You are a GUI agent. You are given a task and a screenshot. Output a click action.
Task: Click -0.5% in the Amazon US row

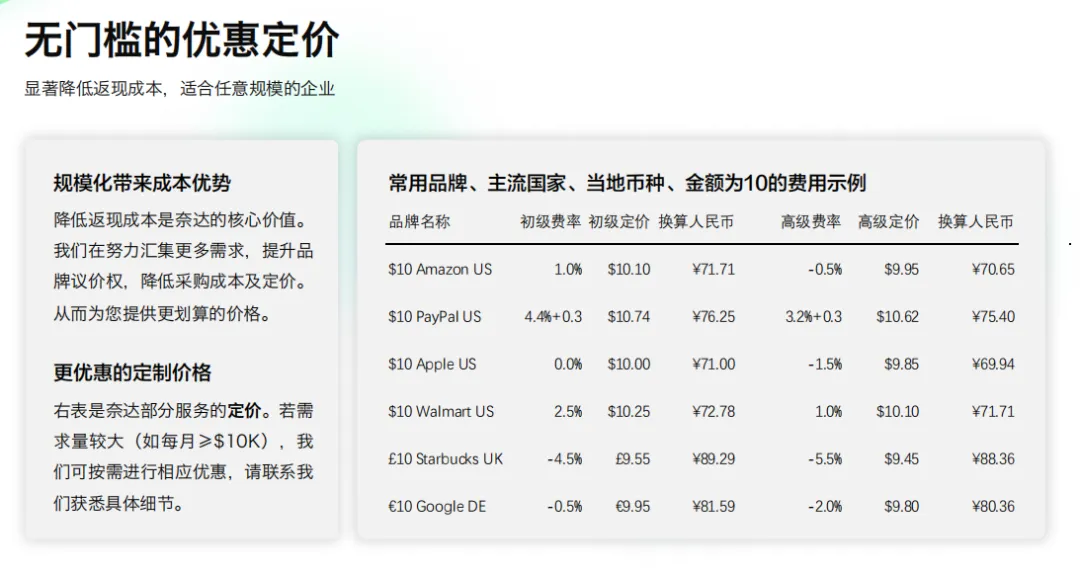(825, 269)
